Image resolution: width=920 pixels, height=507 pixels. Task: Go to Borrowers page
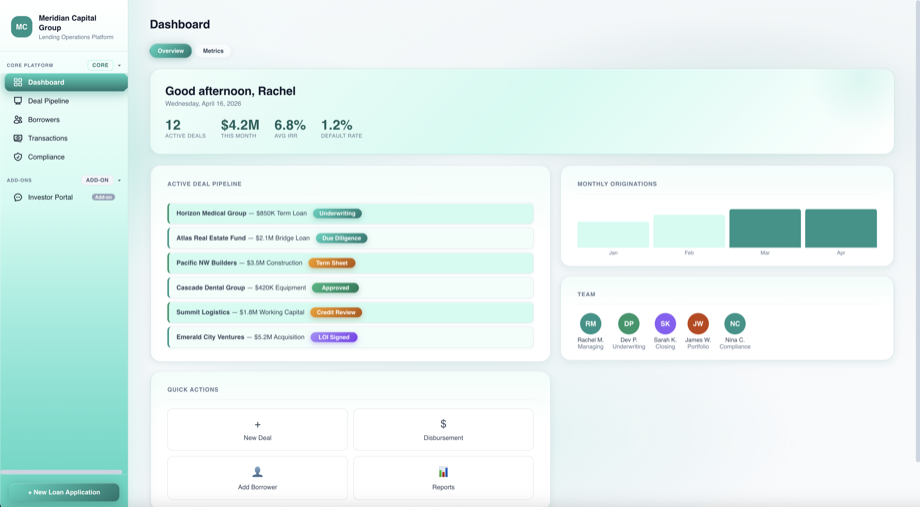(x=66, y=120)
